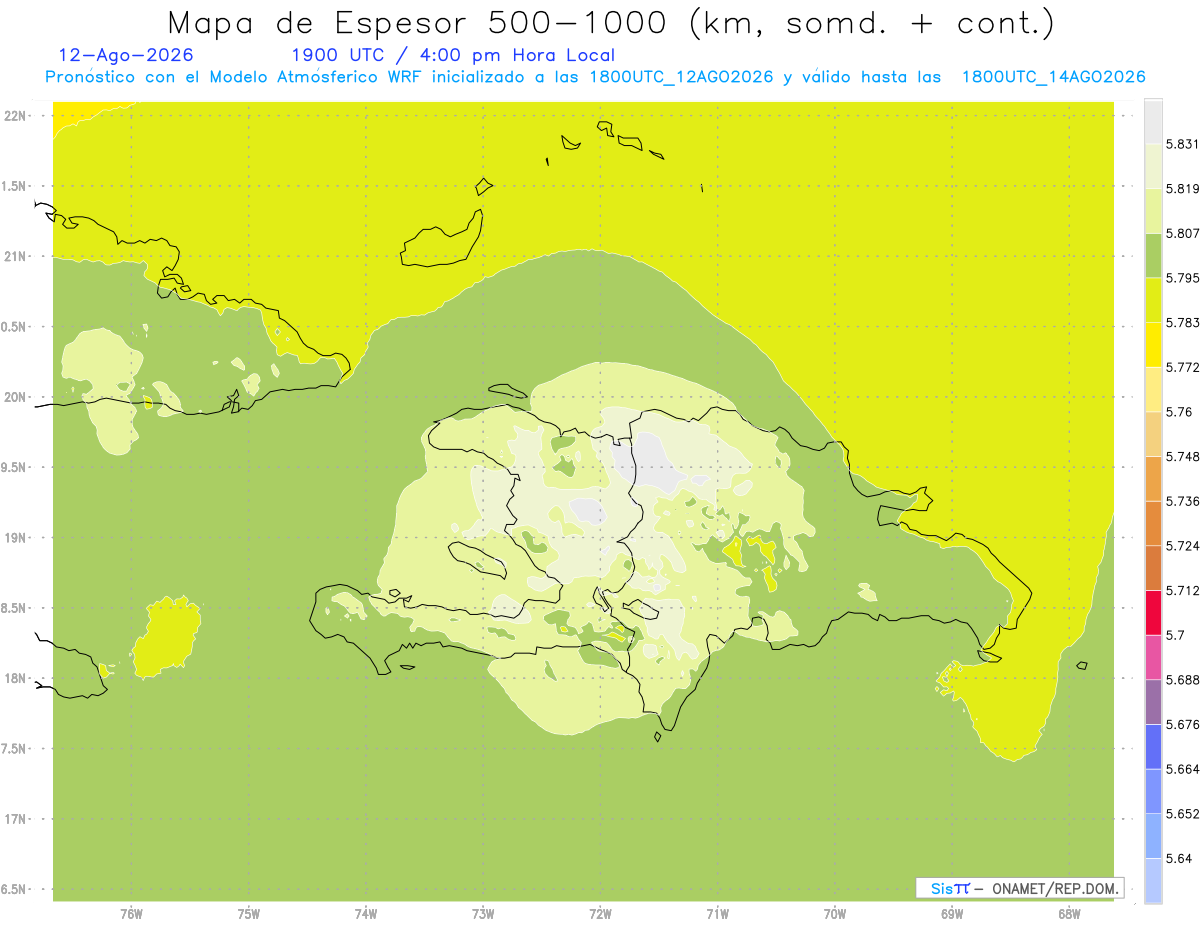Click the legend value 5.736
The width and height of the screenshot is (1200, 927).
click(1182, 501)
